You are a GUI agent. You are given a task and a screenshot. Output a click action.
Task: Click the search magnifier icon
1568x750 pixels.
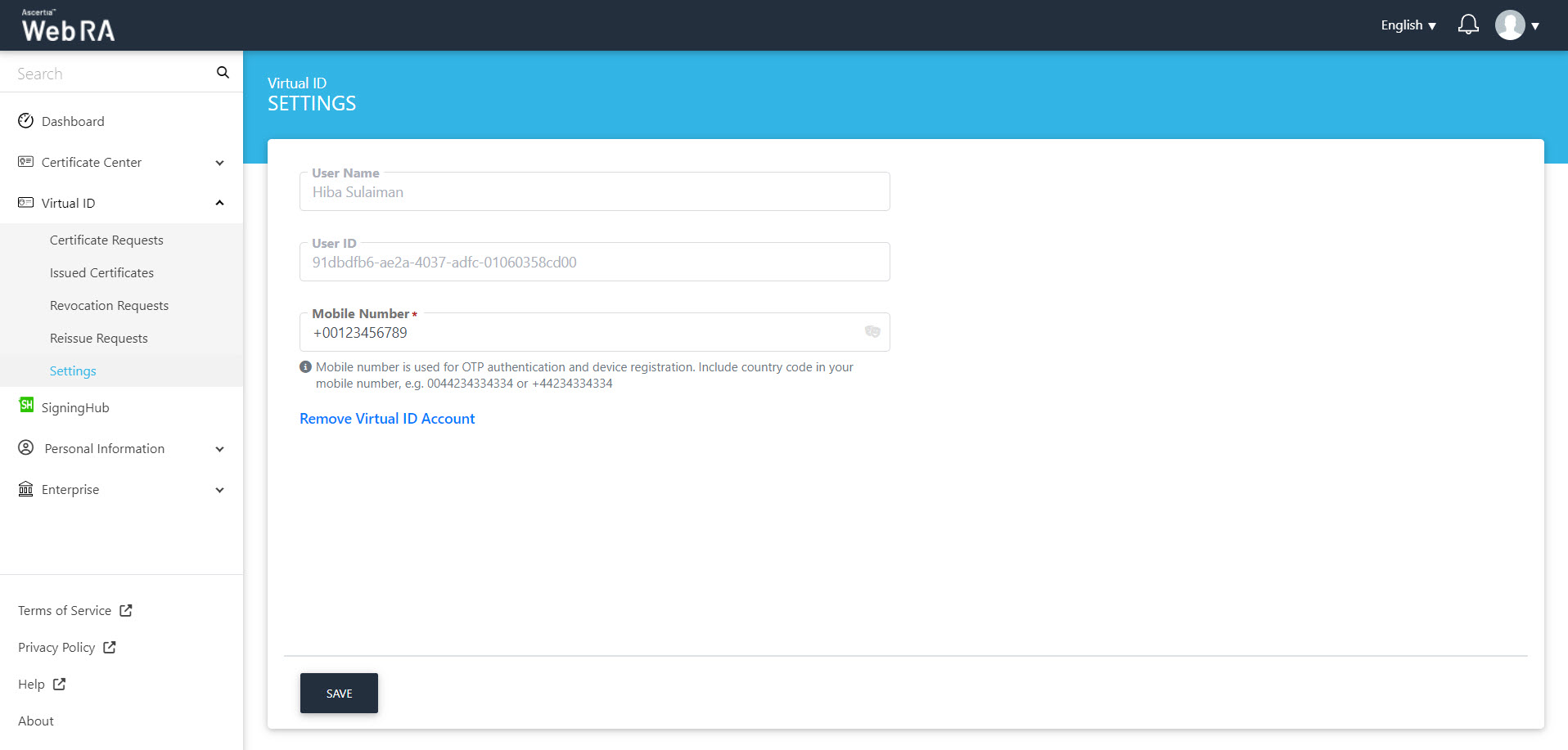(x=223, y=73)
